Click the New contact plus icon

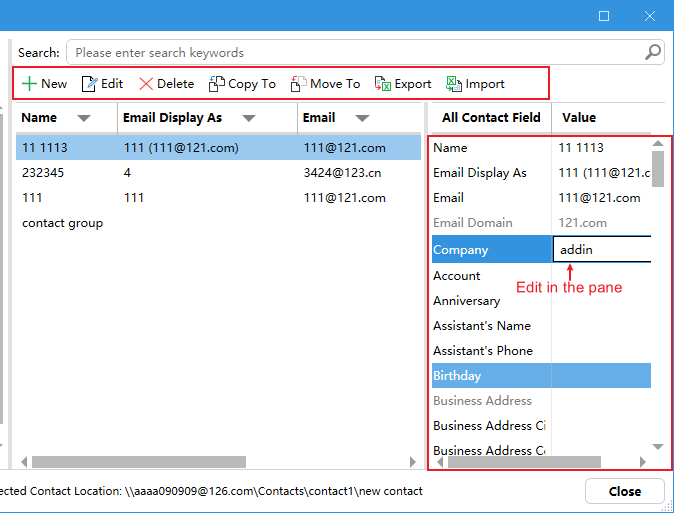click(29, 84)
